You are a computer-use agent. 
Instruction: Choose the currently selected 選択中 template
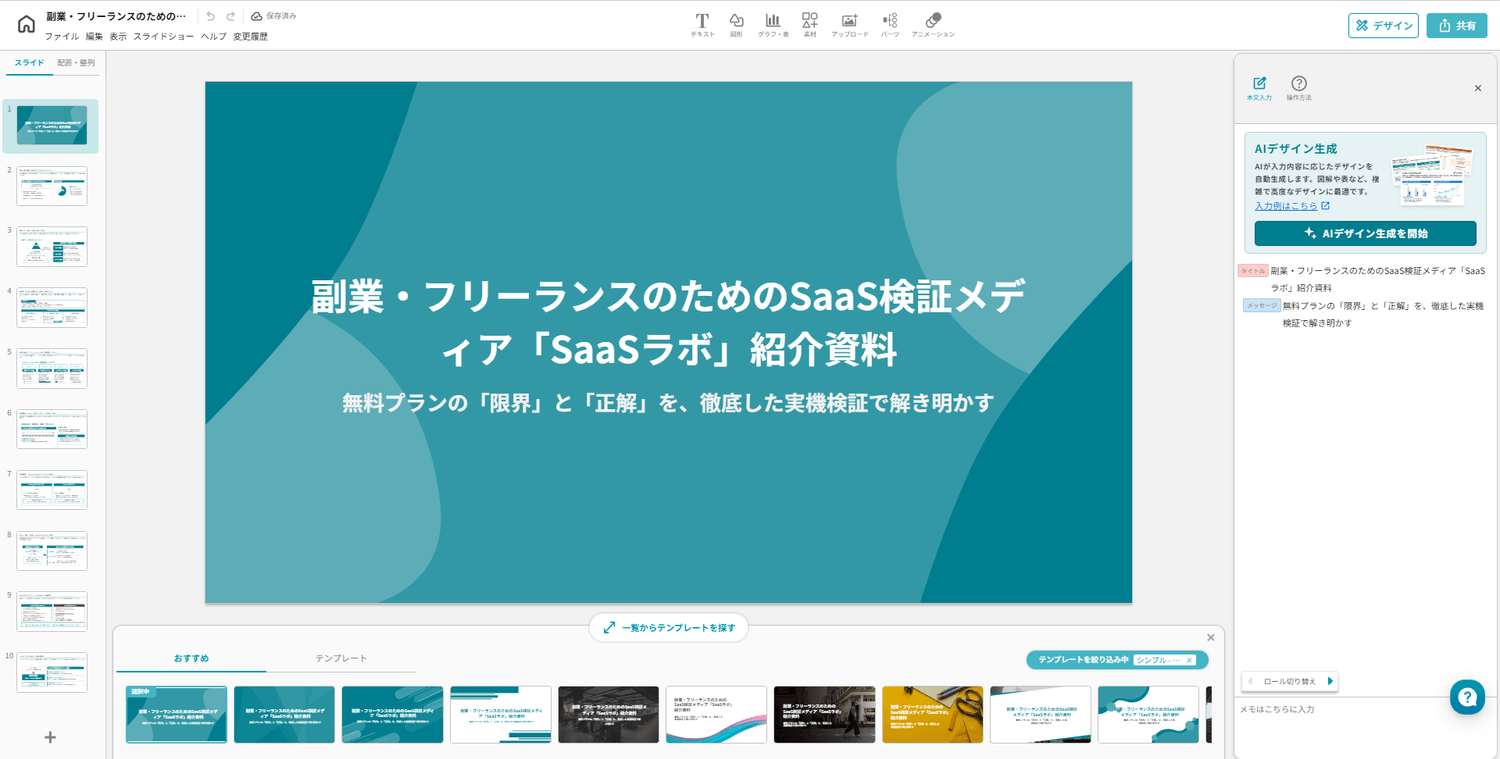pos(176,714)
